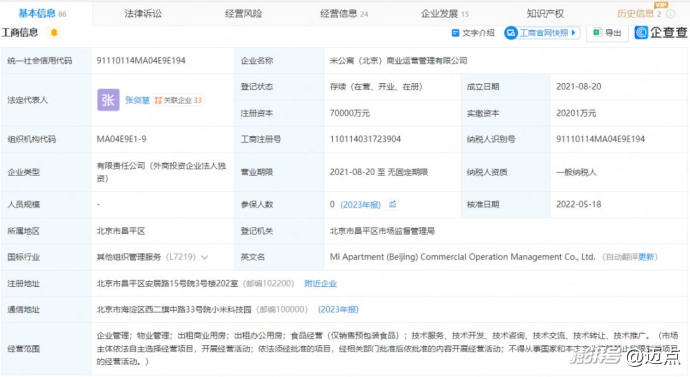Click the orange dot next to 工商信息
Screen dimensions: 690x377
[54, 32]
